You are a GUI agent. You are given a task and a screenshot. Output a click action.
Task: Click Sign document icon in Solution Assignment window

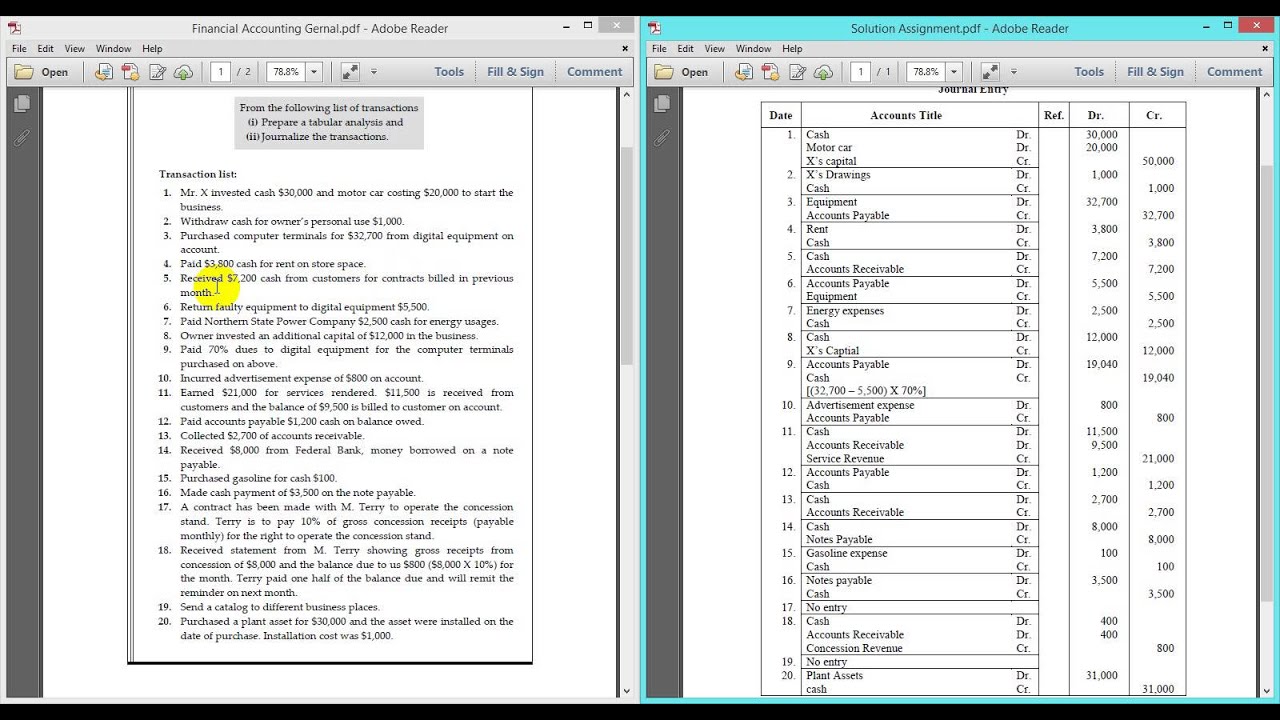click(797, 72)
